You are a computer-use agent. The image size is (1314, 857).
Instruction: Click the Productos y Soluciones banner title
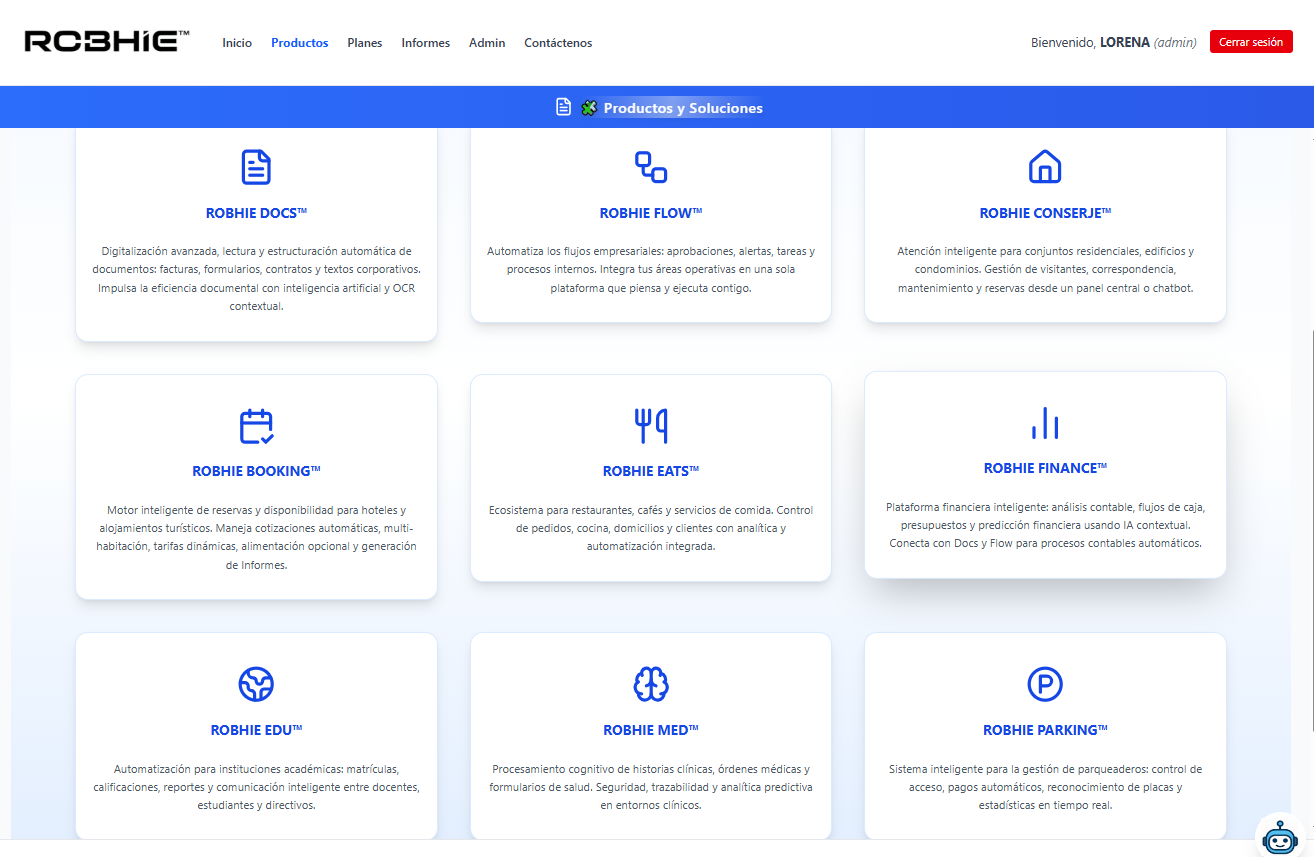pyautogui.click(x=683, y=108)
